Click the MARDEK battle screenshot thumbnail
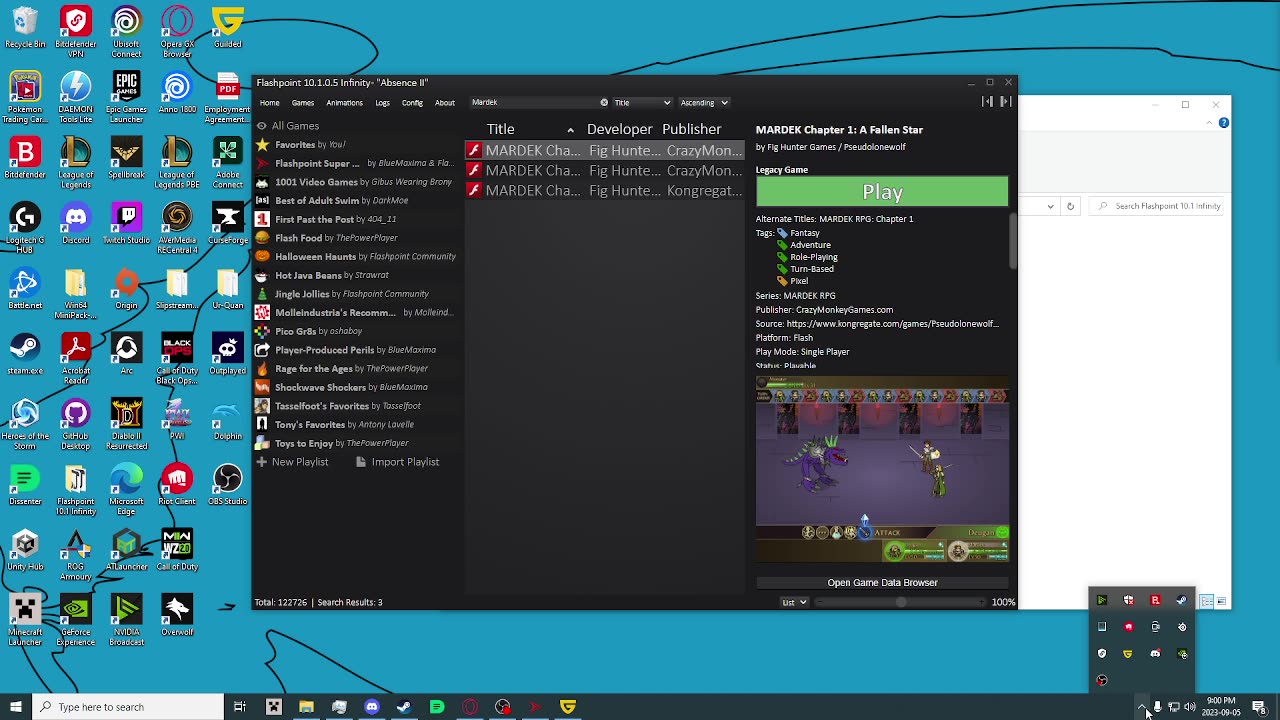Screen dimensions: 1280x720 pos(882,470)
